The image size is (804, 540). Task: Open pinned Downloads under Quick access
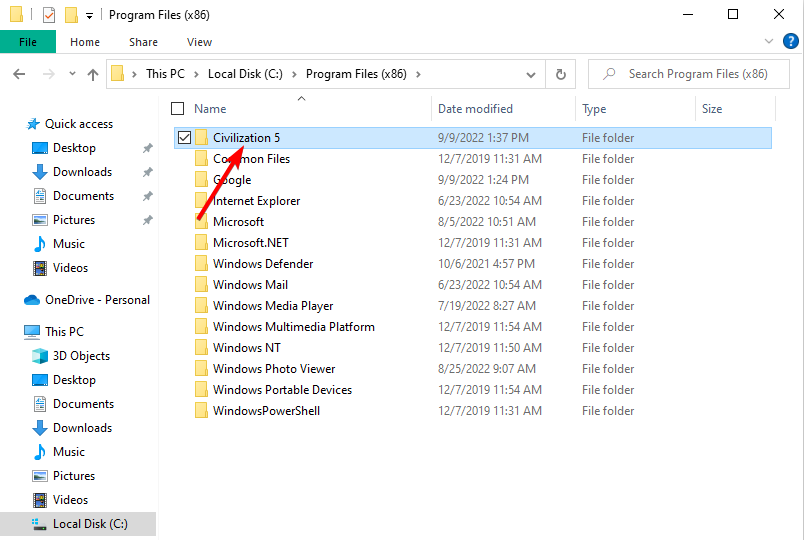(x=82, y=172)
